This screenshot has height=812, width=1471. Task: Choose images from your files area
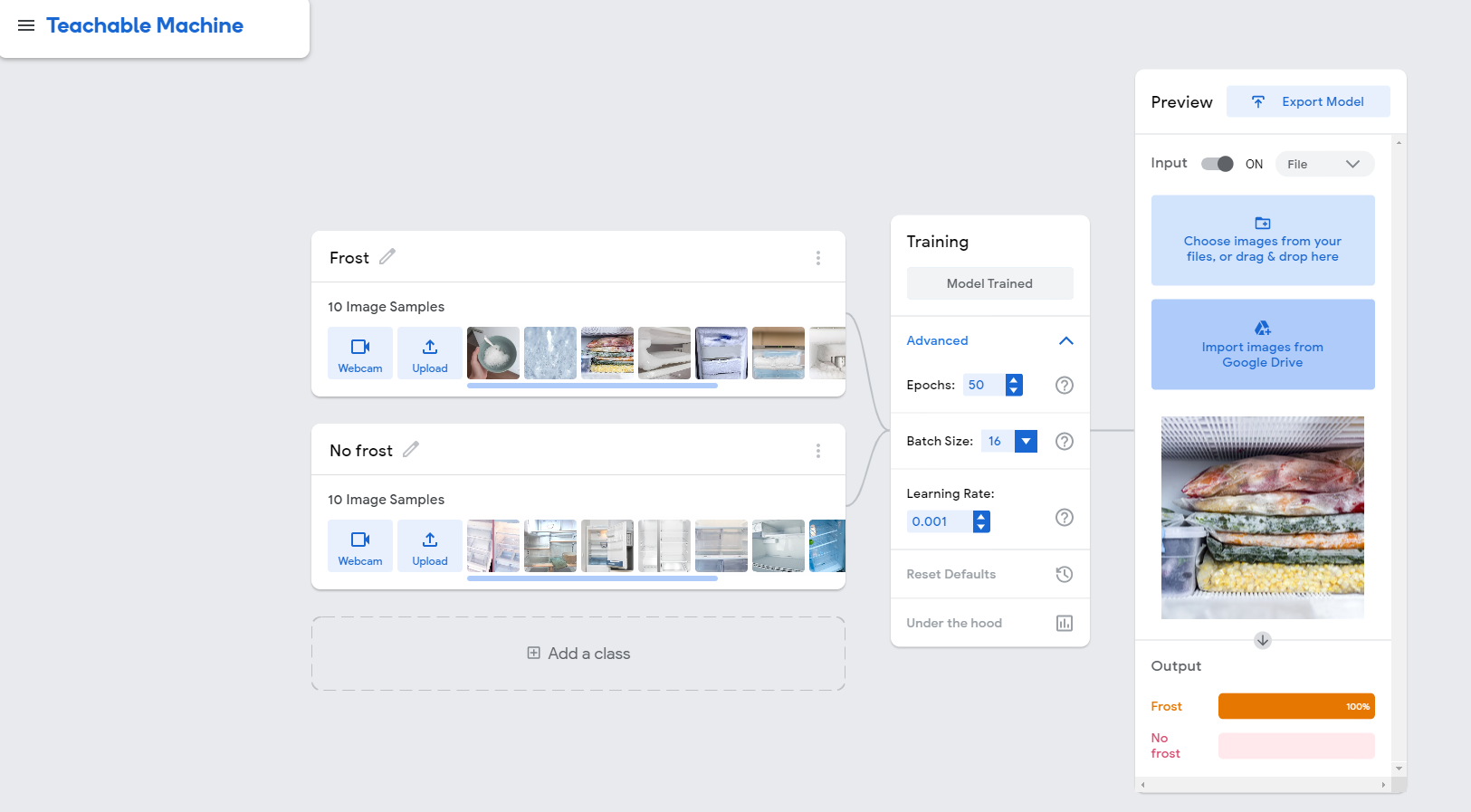(1263, 240)
